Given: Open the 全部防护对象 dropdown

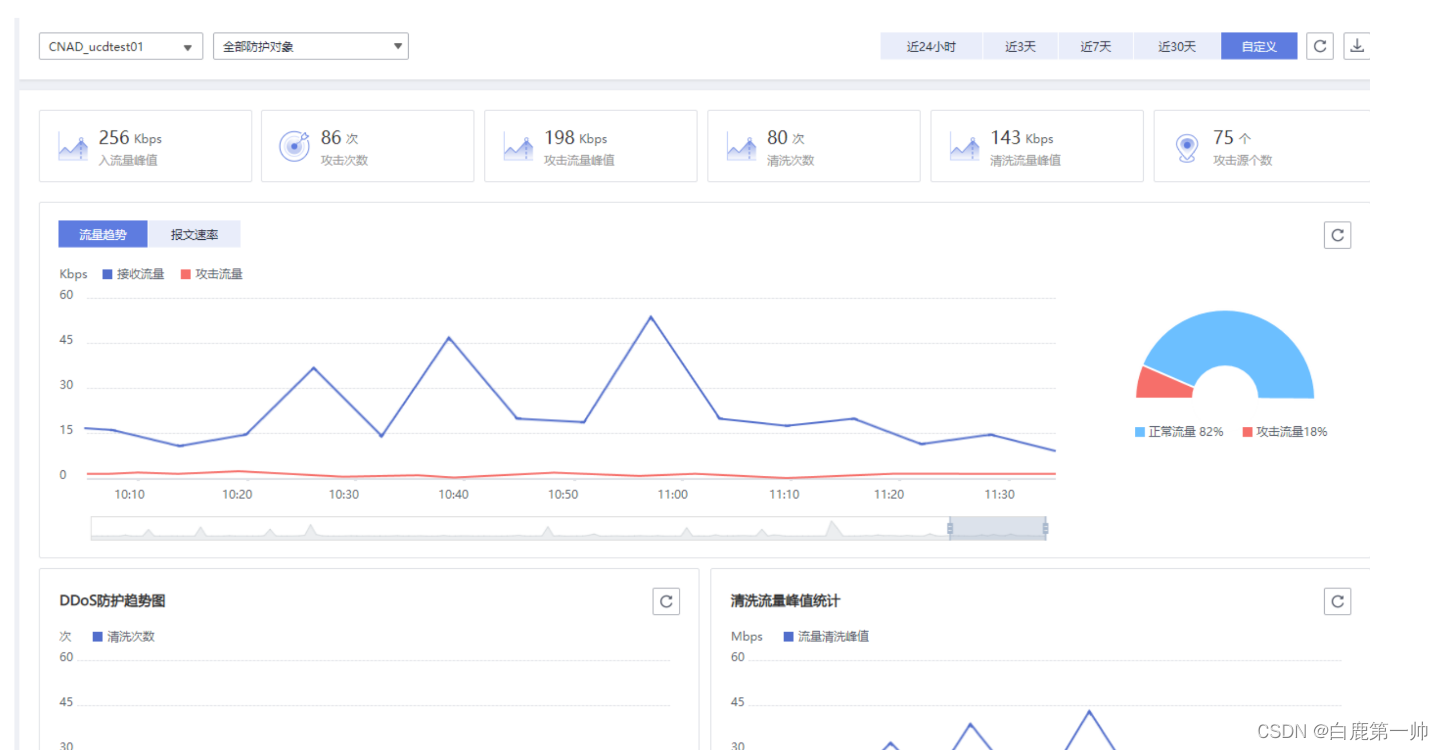Looking at the screenshot, I should click(x=311, y=46).
